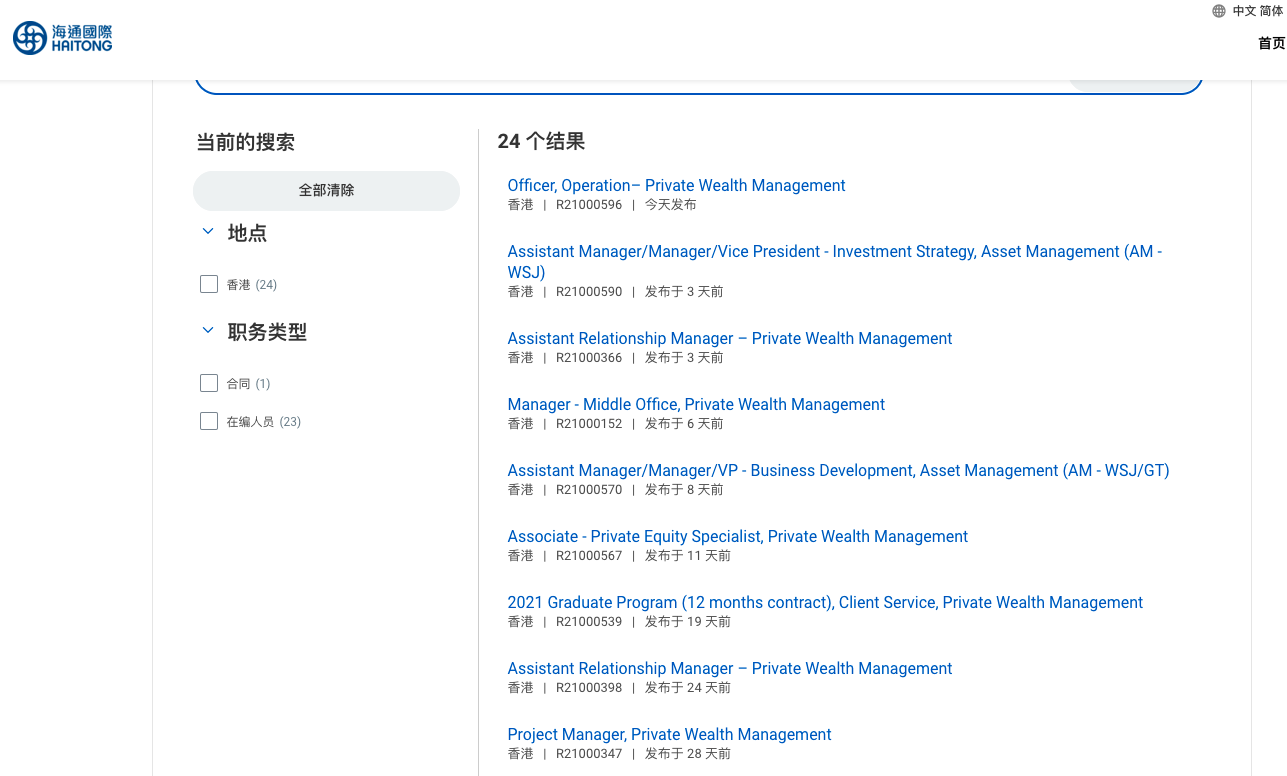Enable the 在编人员 checkbox
The height and width of the screenshot is (776, 1287).
[209, 421]
